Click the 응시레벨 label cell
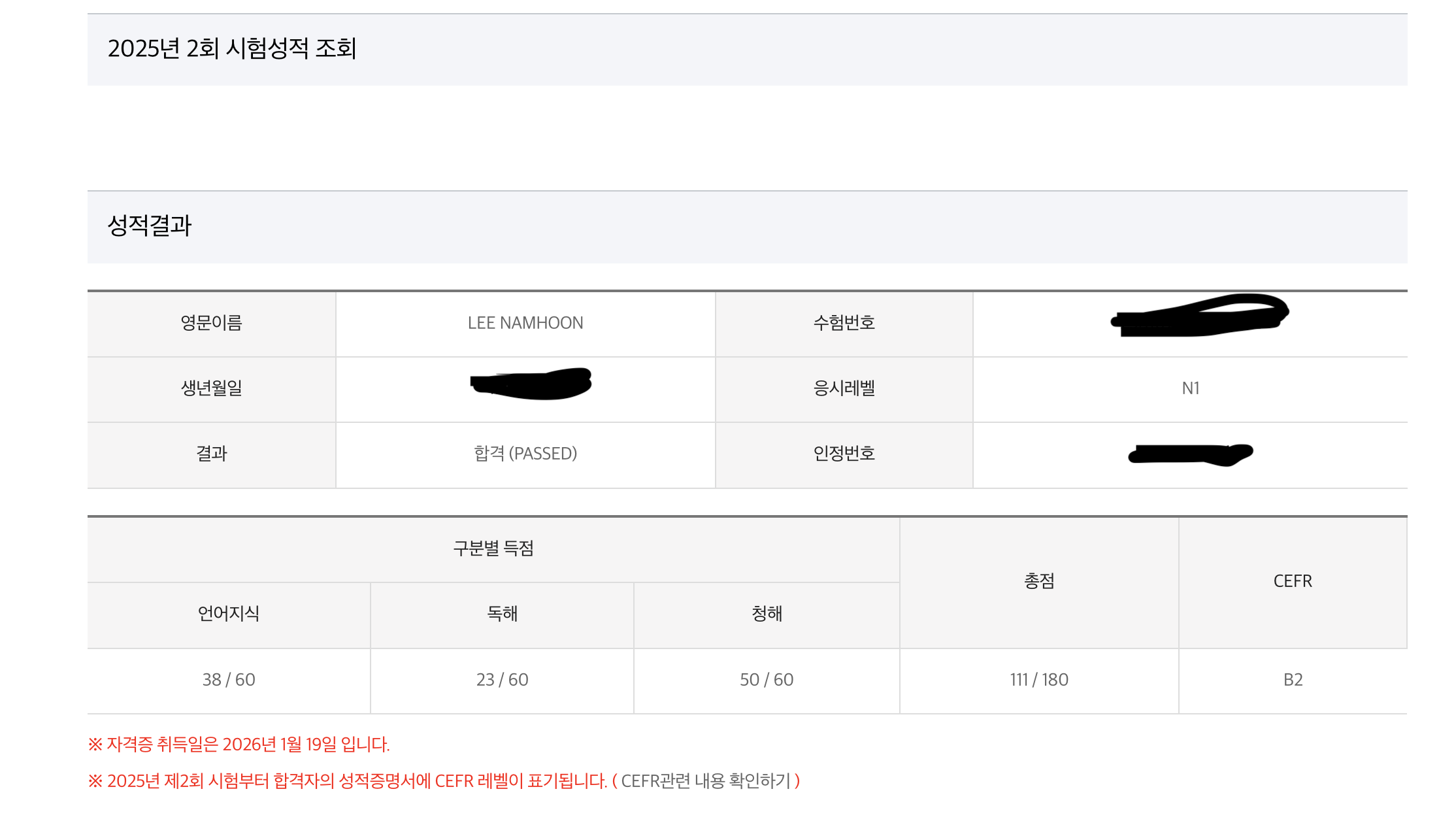Viewport: 1456px width, 821px height. tap(844, 388)
